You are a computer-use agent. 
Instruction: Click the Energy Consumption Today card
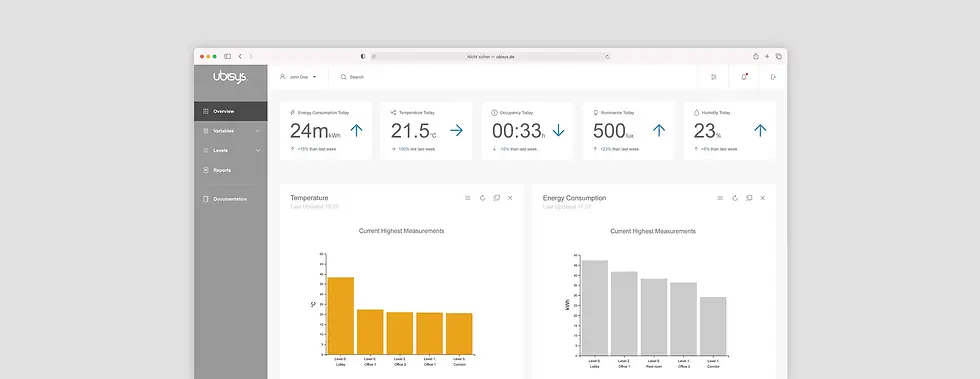[326, 131]
